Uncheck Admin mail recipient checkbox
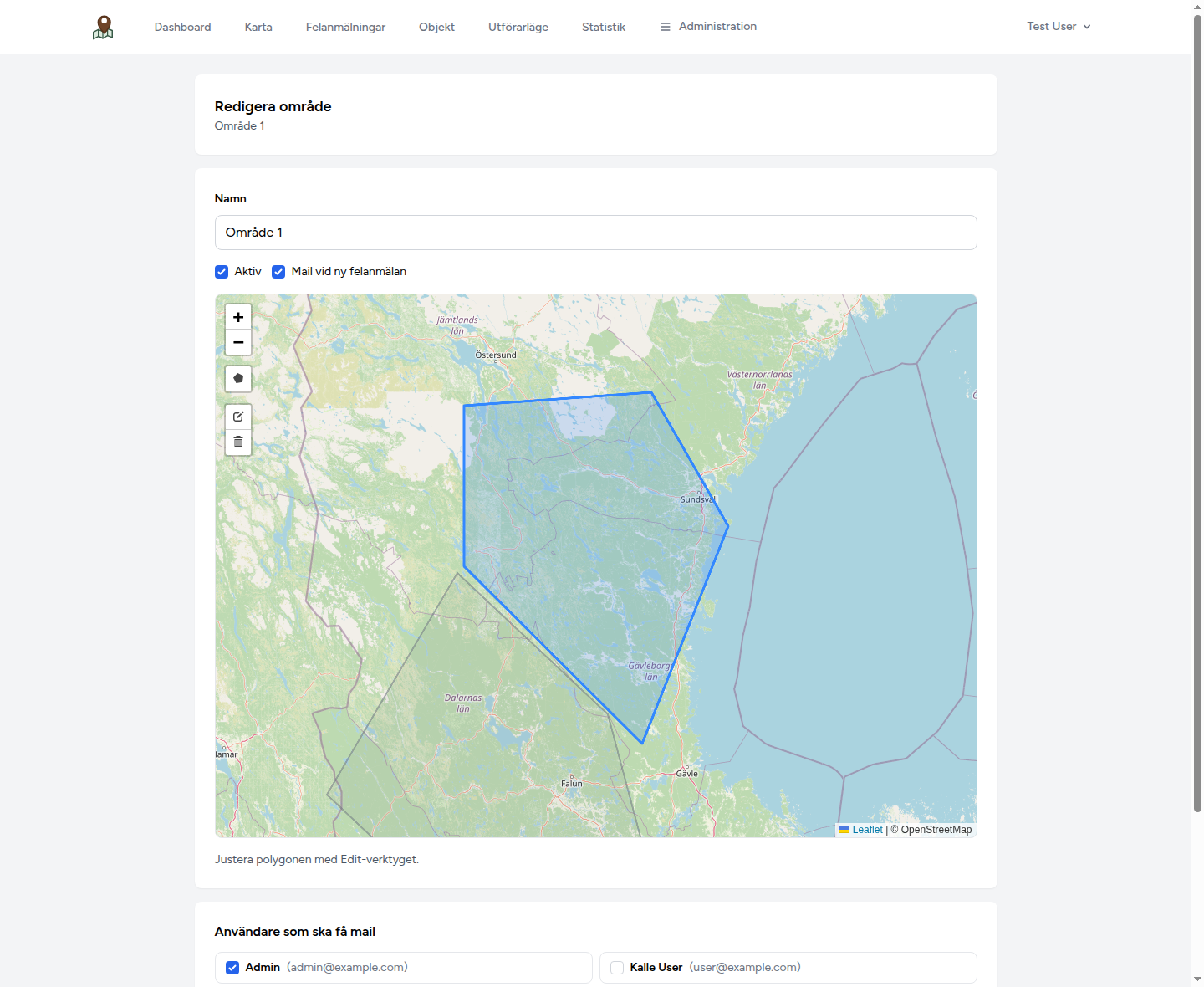The width and height of the screenshot is (1204, 987). point(232,968)
